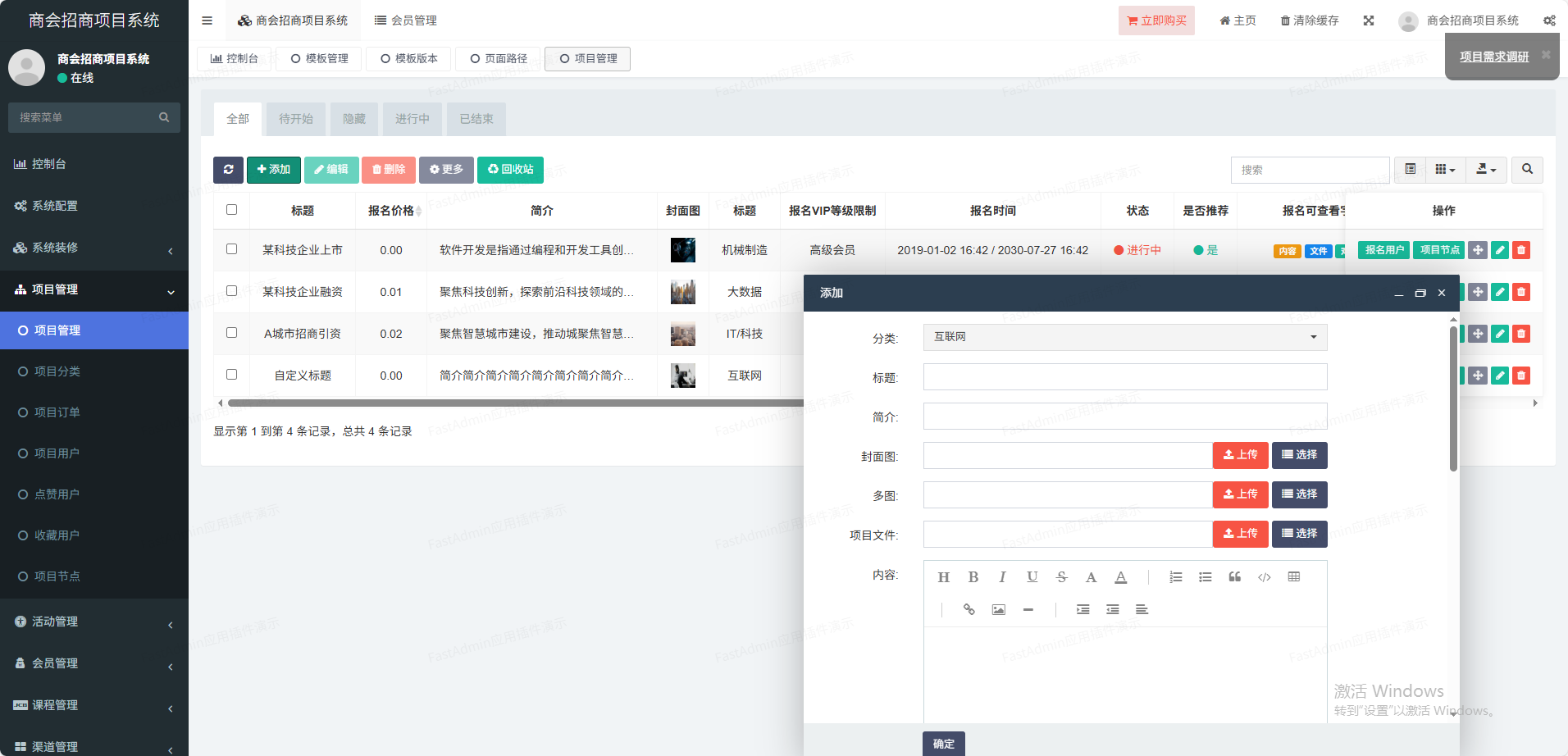Click the 确定 button in dialog
The width and height of the screenshot is (1568, 756).
943,744
